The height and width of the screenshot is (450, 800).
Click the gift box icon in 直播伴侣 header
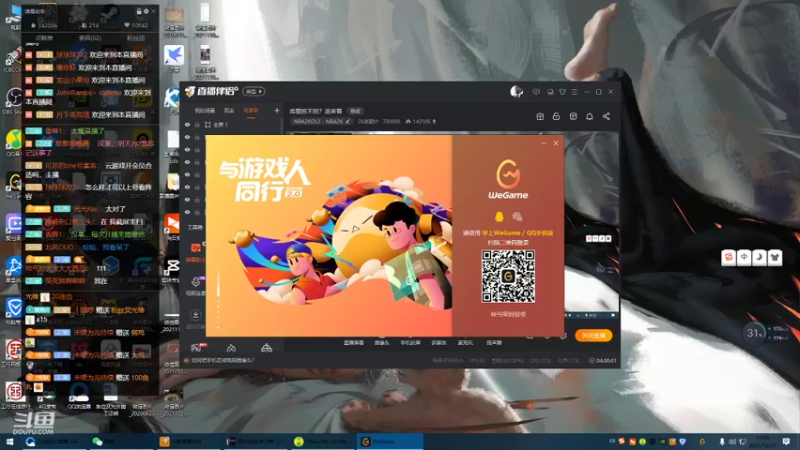point(540,116)
